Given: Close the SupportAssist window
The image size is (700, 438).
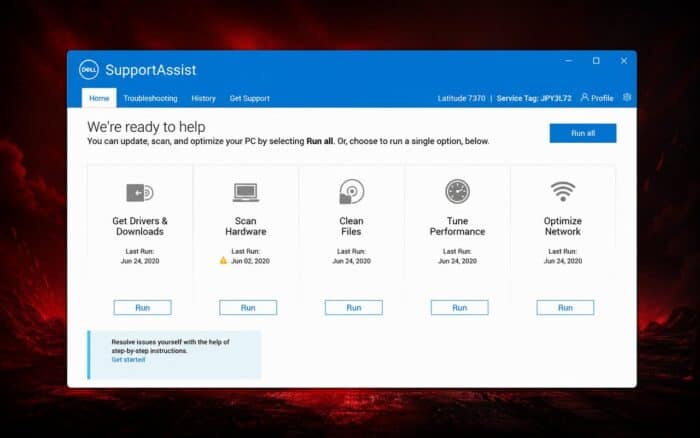Looking at the screenshot, I should (x=624, y=61).
